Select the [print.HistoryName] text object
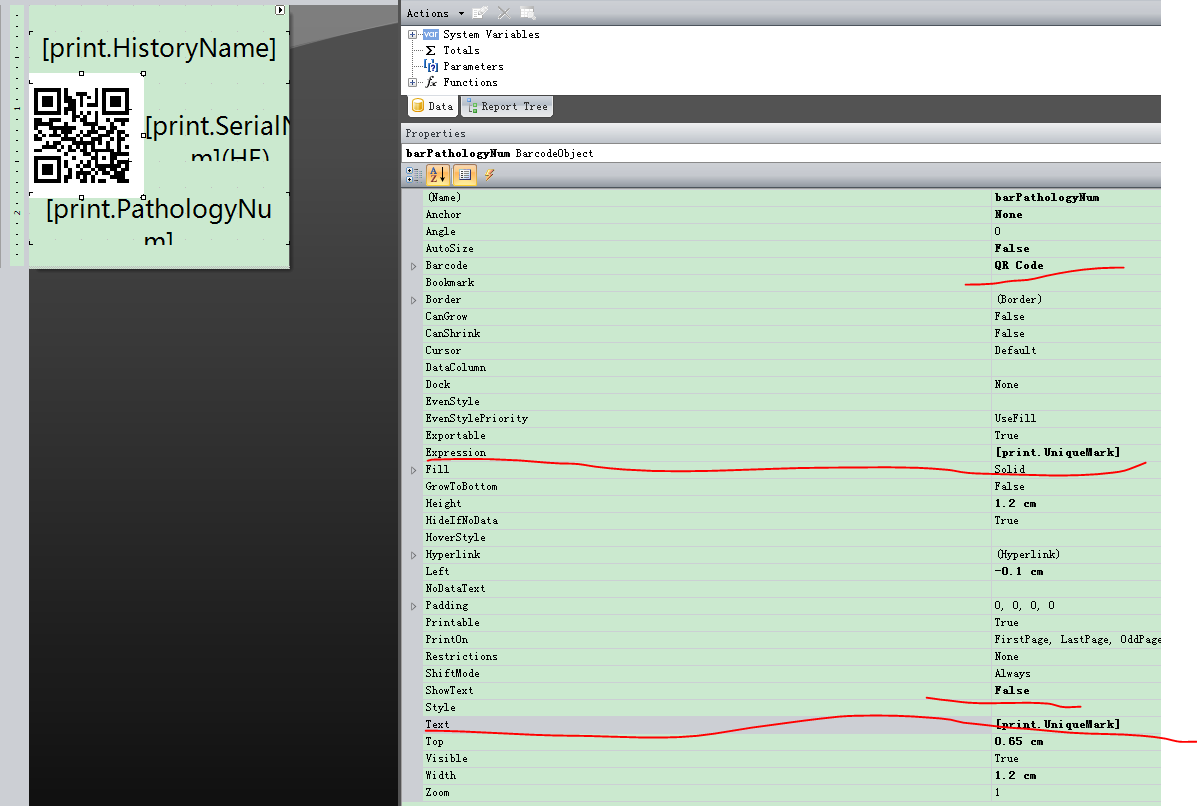The height and width of the screenshot is (806, 1197). point(159,48)
